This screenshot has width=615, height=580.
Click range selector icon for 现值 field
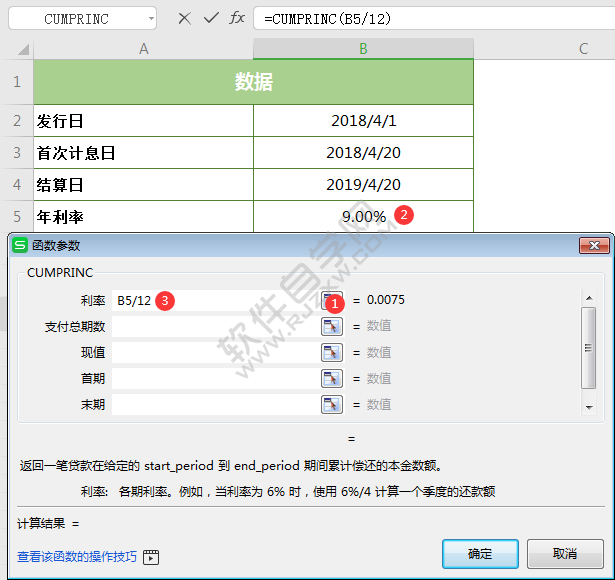tap(331, 352)
